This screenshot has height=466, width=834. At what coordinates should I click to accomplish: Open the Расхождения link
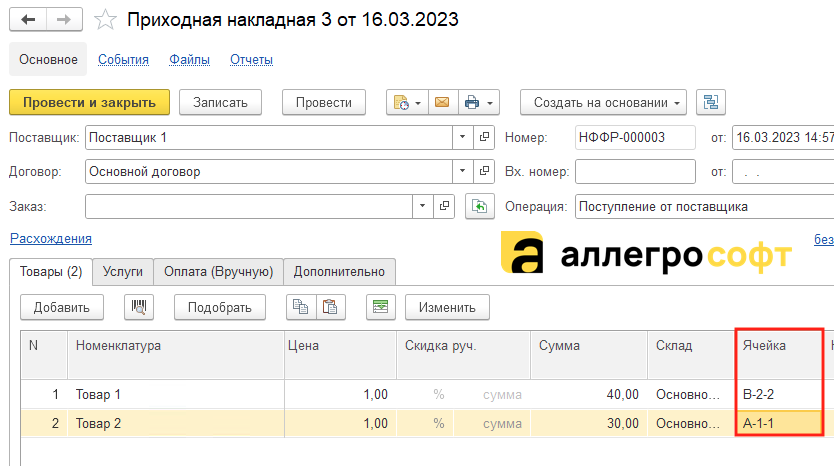[x=51, y=238]
